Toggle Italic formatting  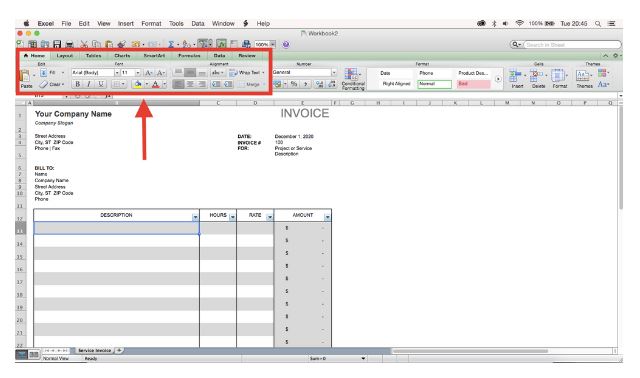pyautogui.click(x=89, y=84)
